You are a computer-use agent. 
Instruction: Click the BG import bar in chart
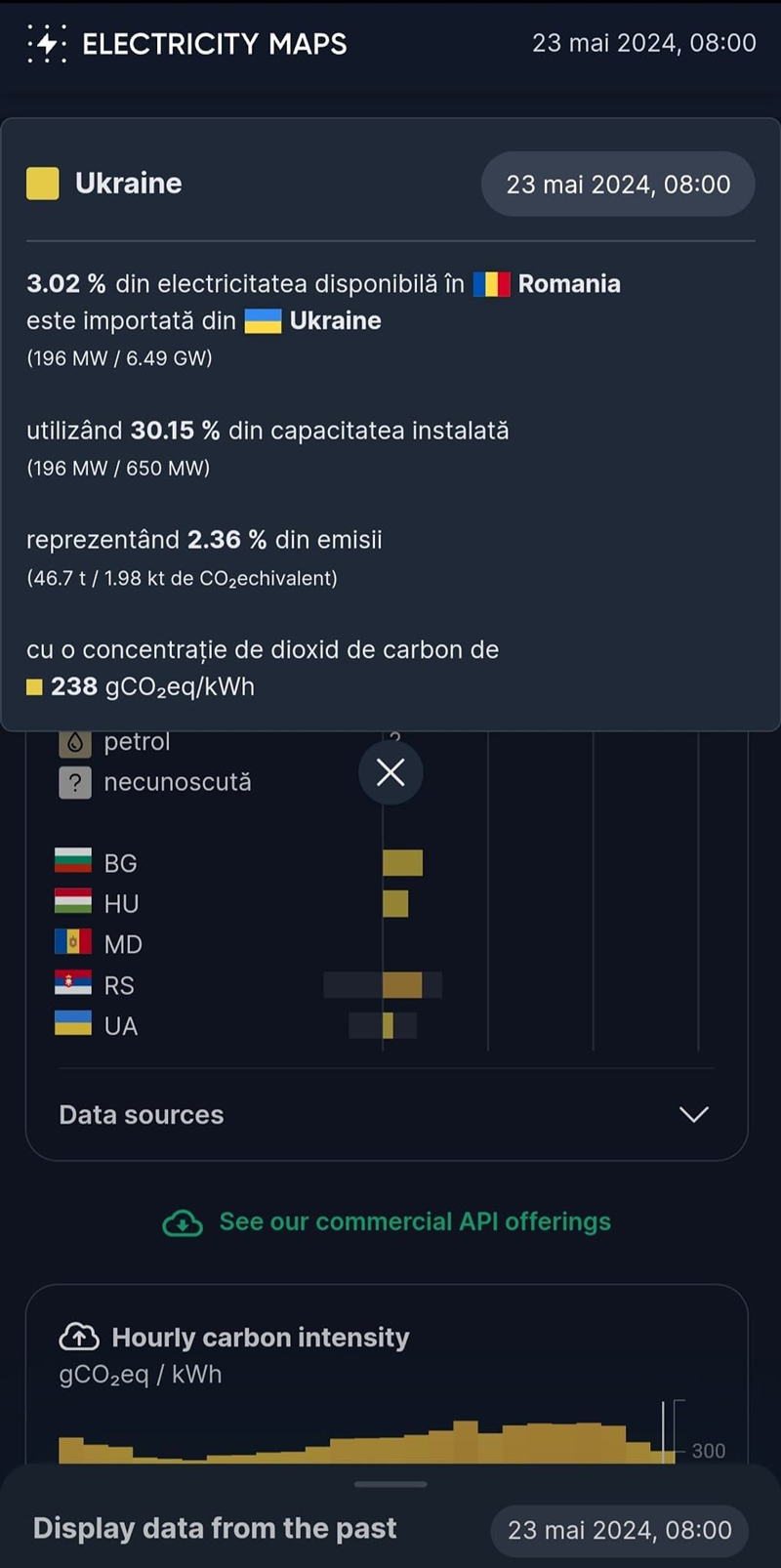(402, 863)
